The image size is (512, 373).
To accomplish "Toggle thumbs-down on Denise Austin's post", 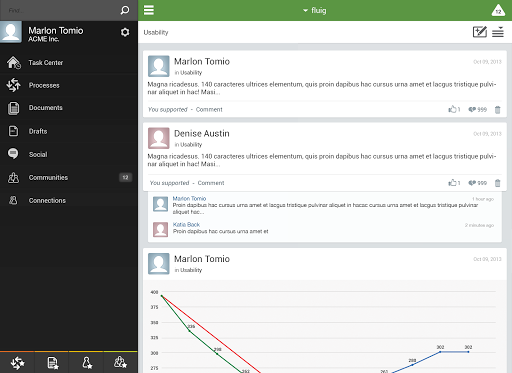I will pos(477,183).
